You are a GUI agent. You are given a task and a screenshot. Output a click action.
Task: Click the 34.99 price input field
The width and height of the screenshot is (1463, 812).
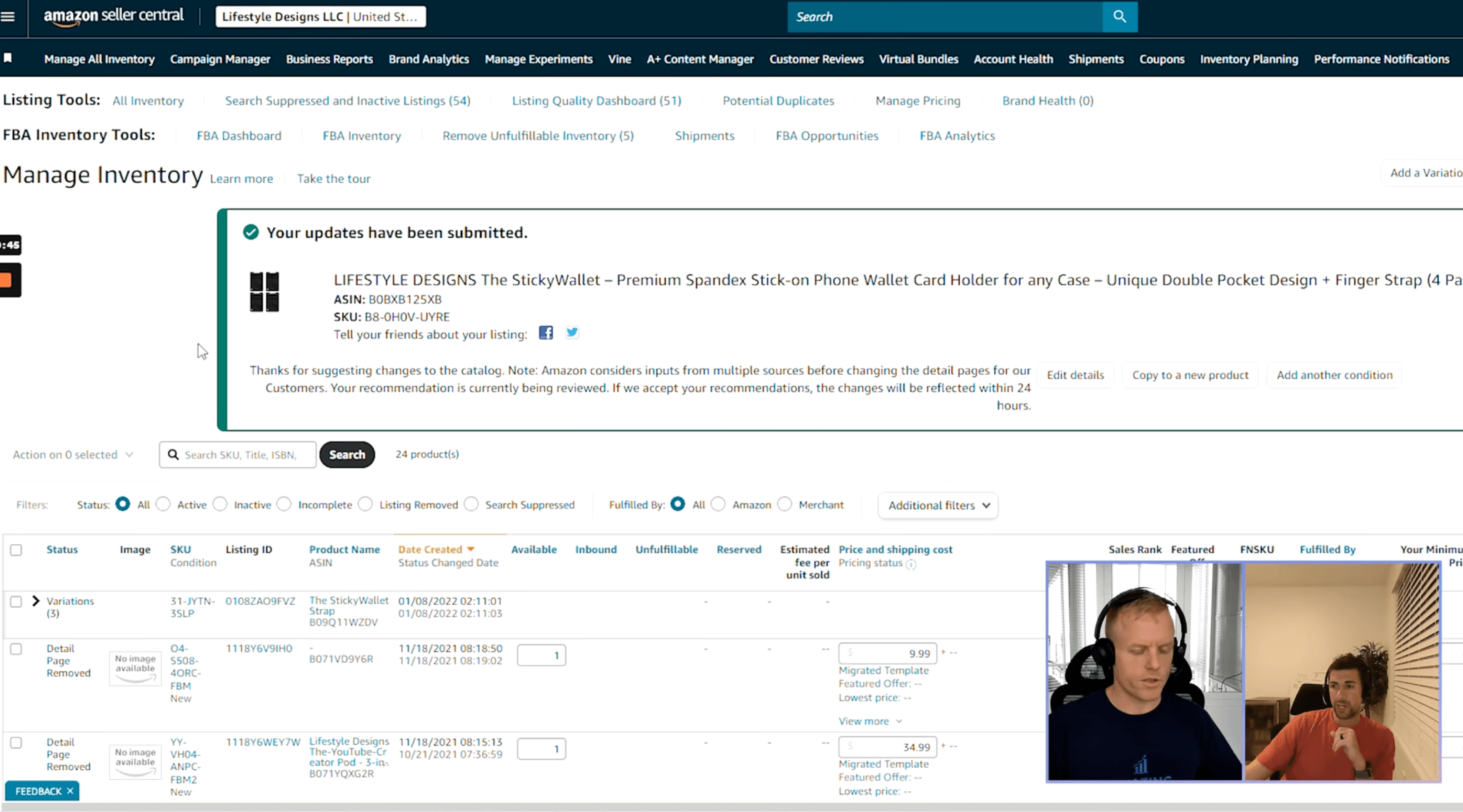(x=887, y=746)
